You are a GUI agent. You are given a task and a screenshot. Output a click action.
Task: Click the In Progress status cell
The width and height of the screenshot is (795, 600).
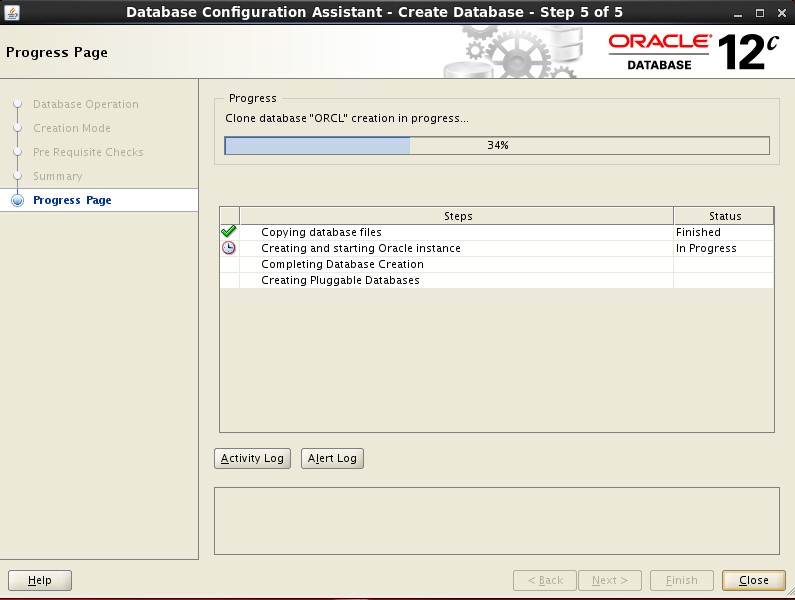pos(724,248)
